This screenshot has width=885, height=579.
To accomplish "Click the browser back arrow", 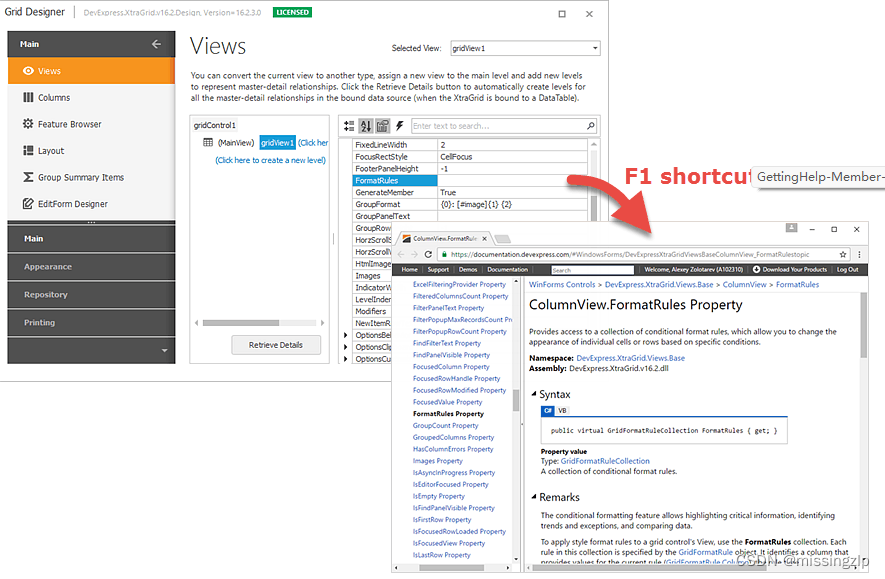I will point(401,255).
